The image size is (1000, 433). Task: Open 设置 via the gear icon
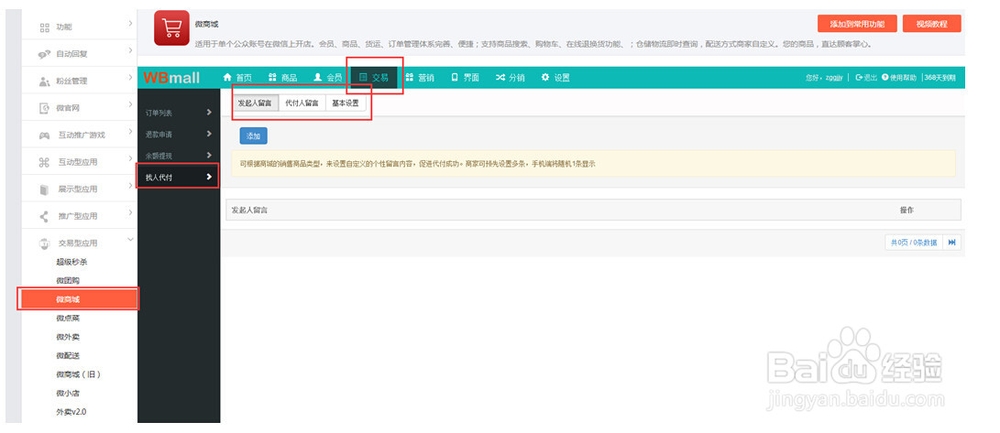pos(545,77)
